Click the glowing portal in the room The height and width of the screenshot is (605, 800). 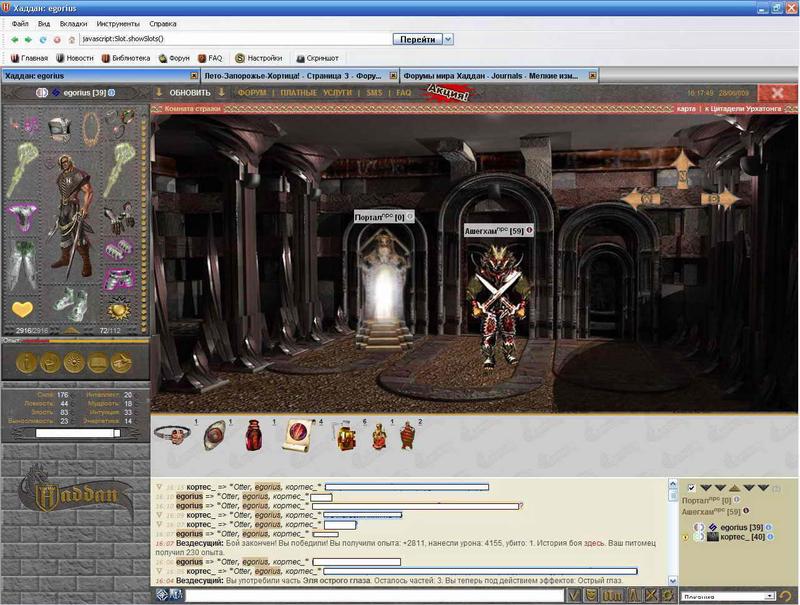(x=384, y=291)
